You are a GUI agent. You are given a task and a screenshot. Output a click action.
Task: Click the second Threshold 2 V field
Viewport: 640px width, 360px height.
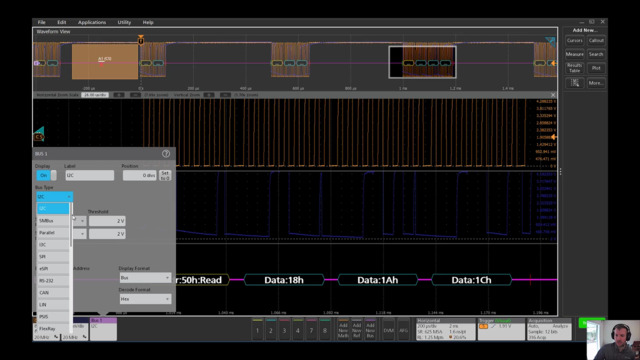(x=107, y=234)
